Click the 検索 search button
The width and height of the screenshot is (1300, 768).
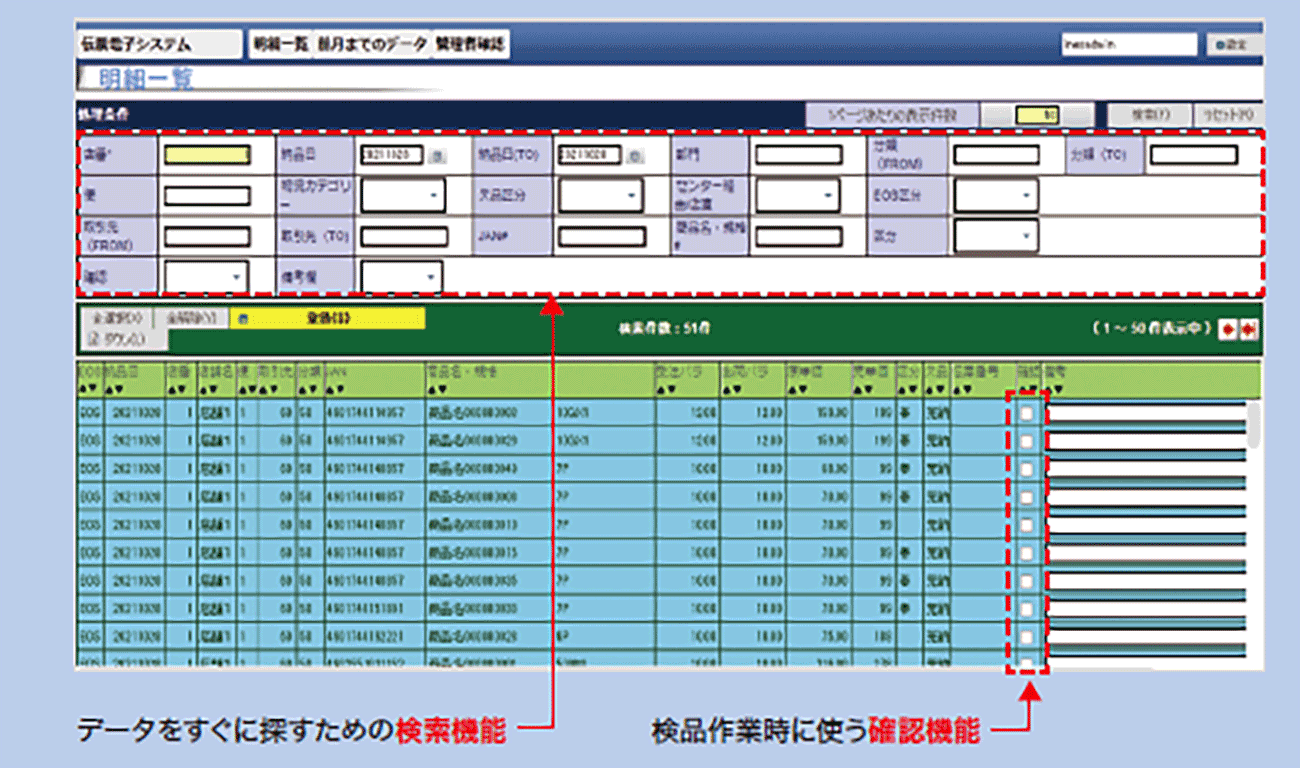[1148, 115]
